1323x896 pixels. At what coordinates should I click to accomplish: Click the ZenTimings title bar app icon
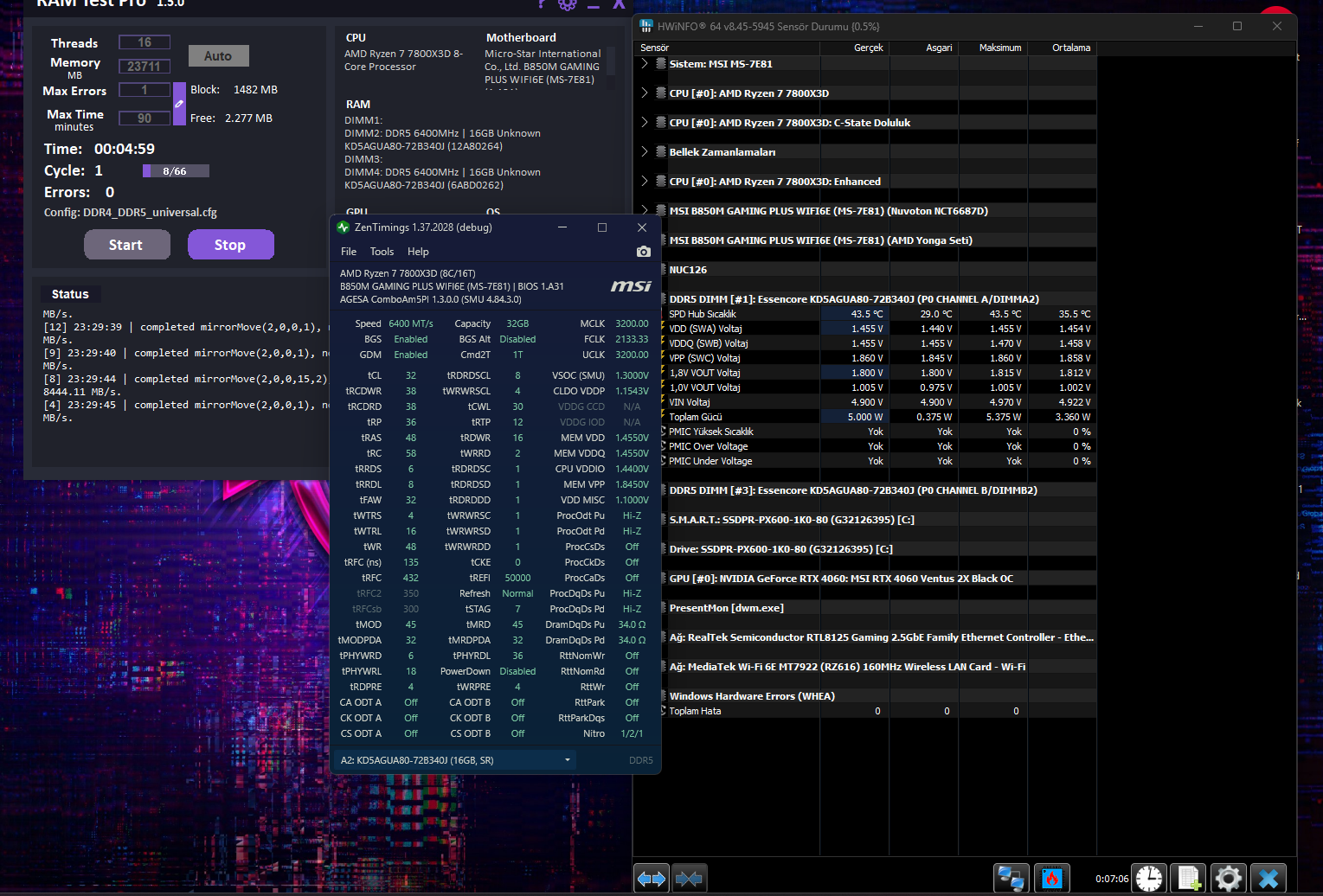point(343,227)
